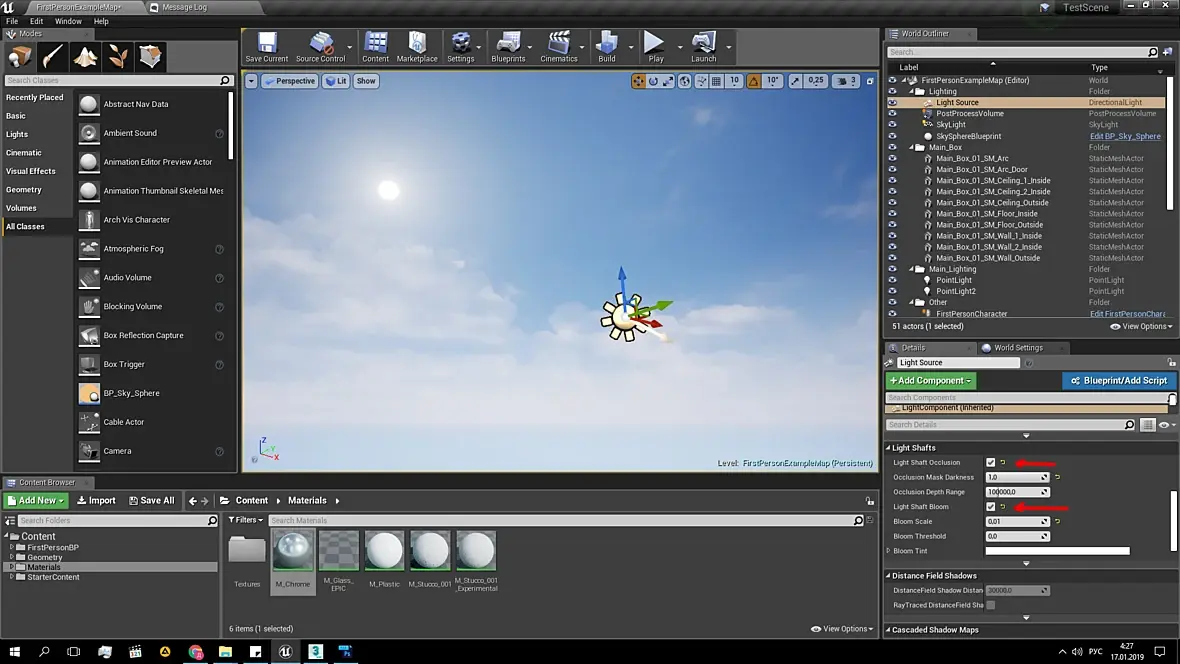Open the Cinematics toolbar icon

[x=558, y=47]
